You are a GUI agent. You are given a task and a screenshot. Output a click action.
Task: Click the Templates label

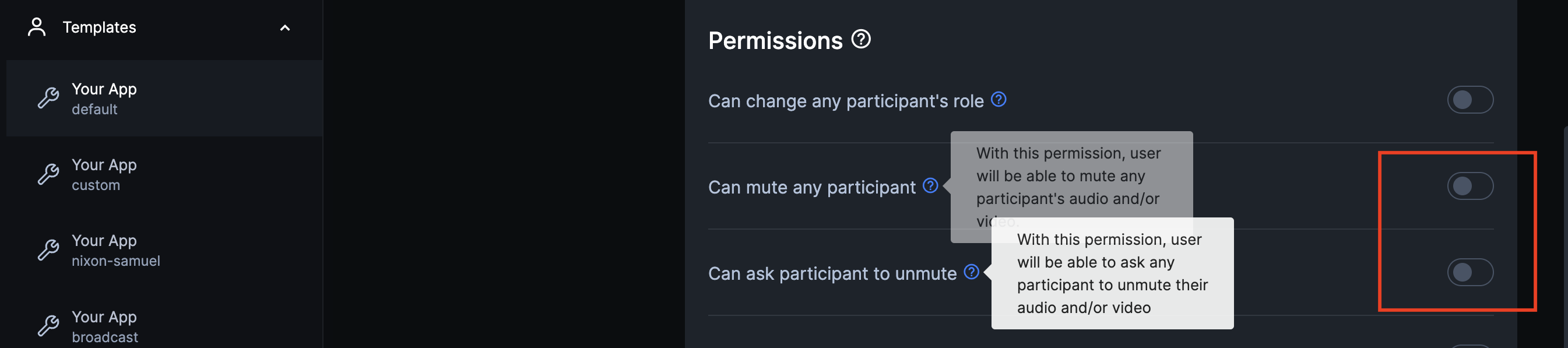pyautogui.click(x=100, y=27)
